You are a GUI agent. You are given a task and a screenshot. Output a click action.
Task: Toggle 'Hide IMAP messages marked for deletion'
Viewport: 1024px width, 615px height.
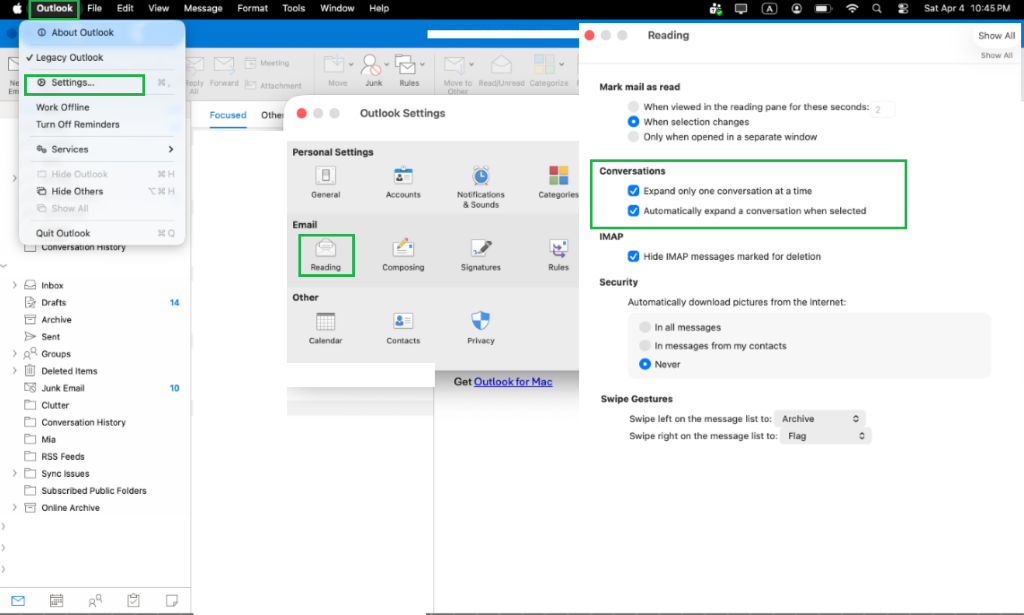pos(633,256)
